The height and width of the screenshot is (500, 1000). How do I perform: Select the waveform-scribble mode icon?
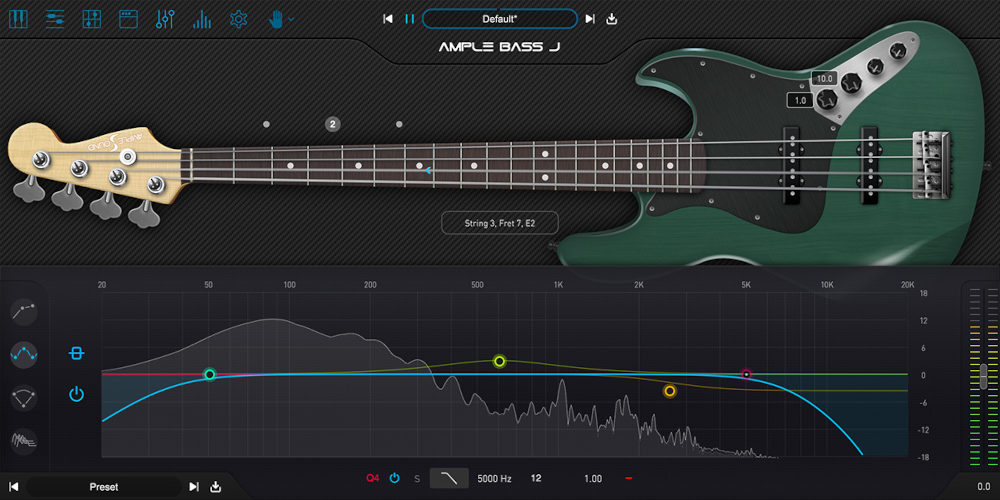(24, 441)
